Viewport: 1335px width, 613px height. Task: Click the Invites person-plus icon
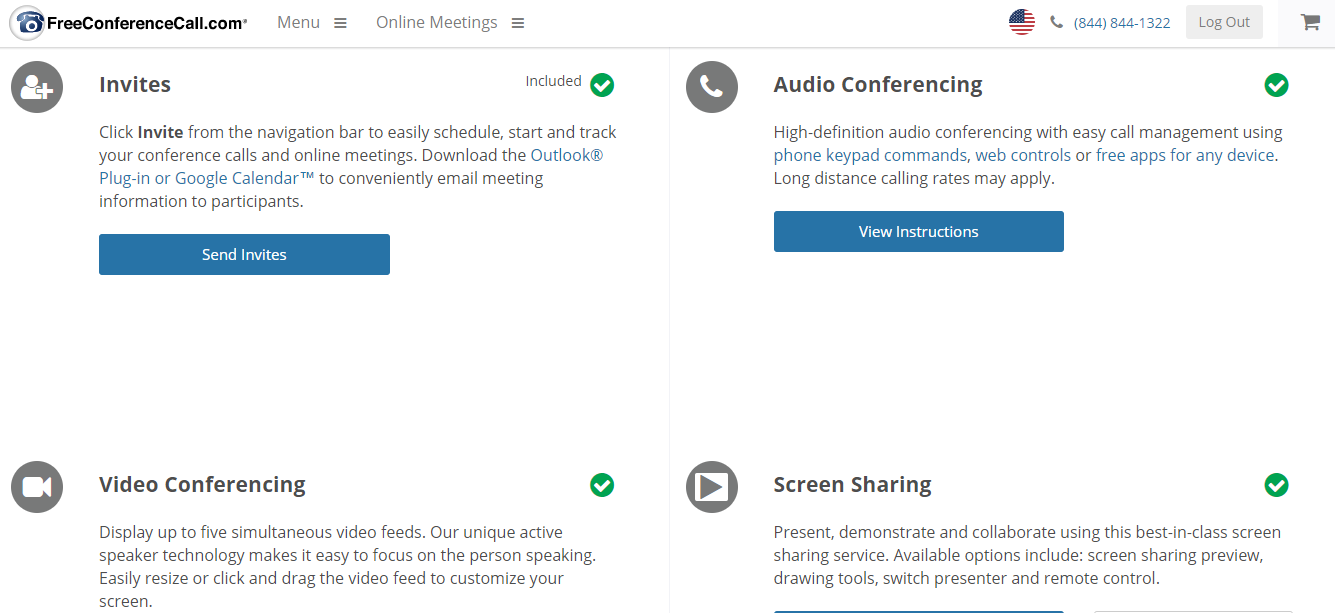coord(37,87)
